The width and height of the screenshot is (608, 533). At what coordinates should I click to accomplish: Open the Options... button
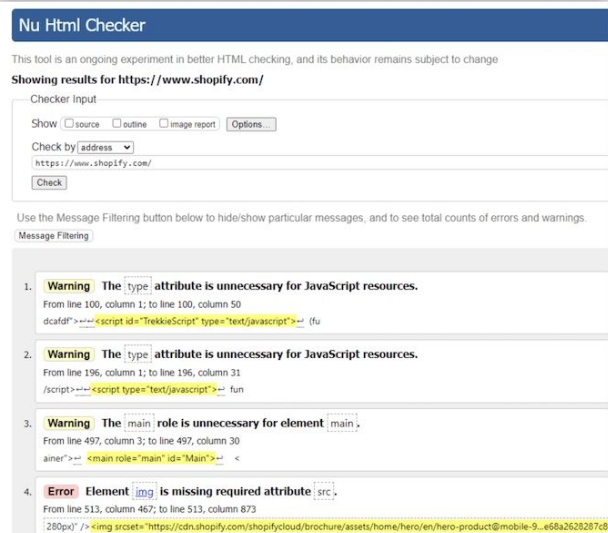point(251,124)
